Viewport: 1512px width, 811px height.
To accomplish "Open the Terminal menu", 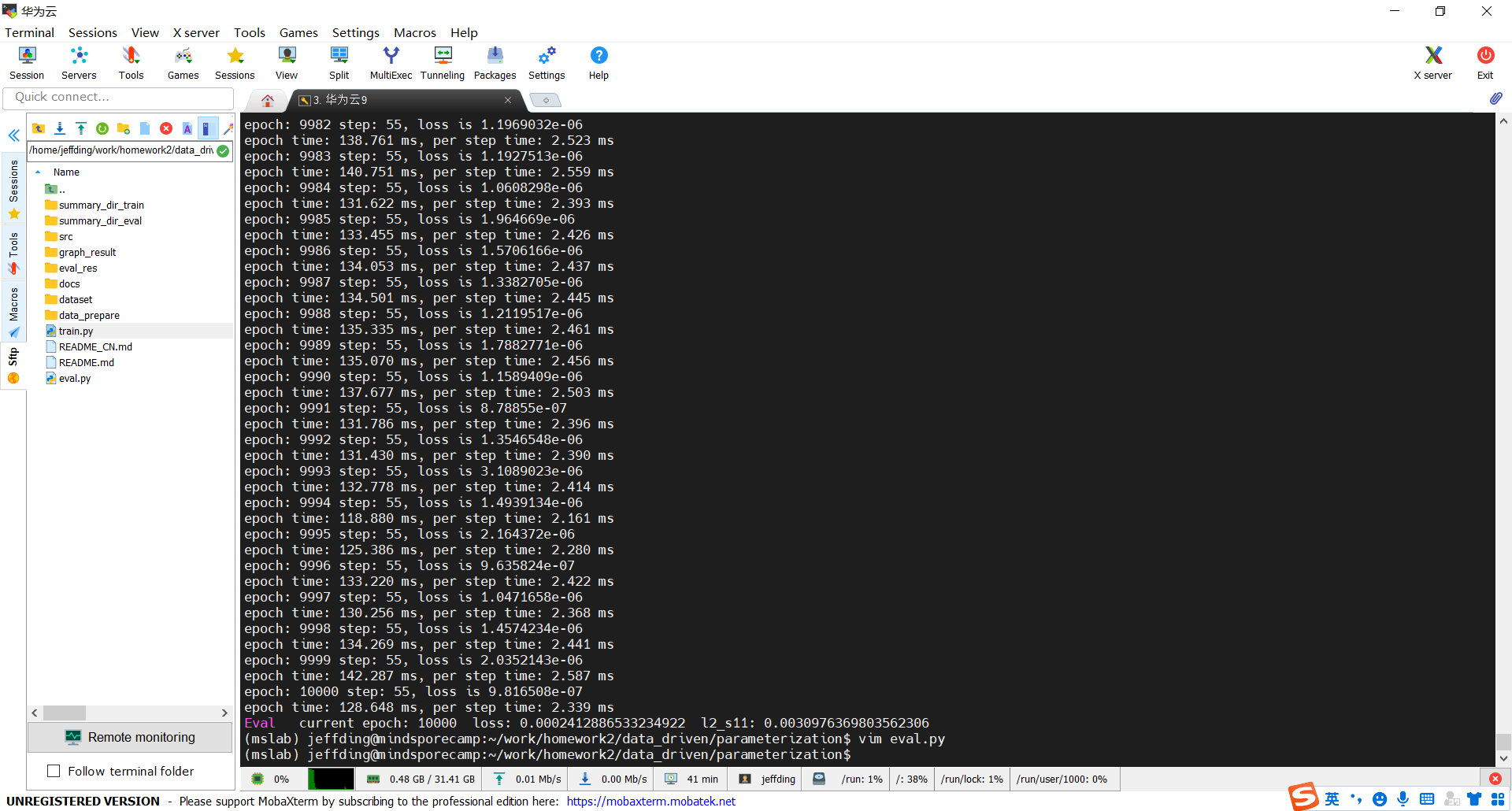I will (x=29, y=32).
